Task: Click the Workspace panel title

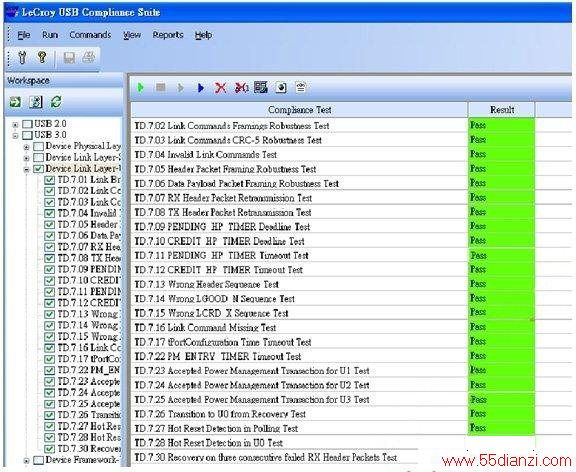Action: [x=28, y=81]
